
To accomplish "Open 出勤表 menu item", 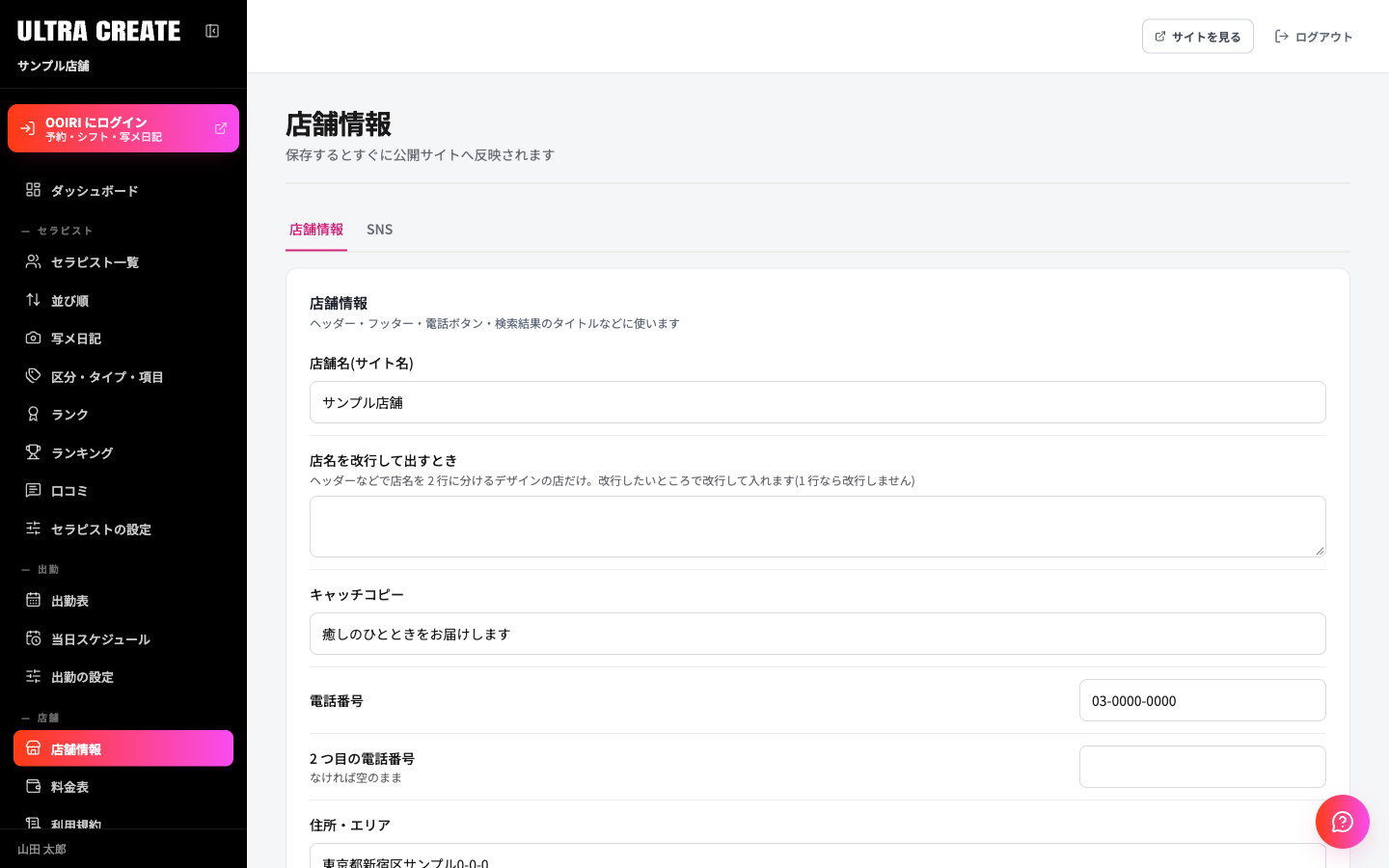I will pos(123,600).
